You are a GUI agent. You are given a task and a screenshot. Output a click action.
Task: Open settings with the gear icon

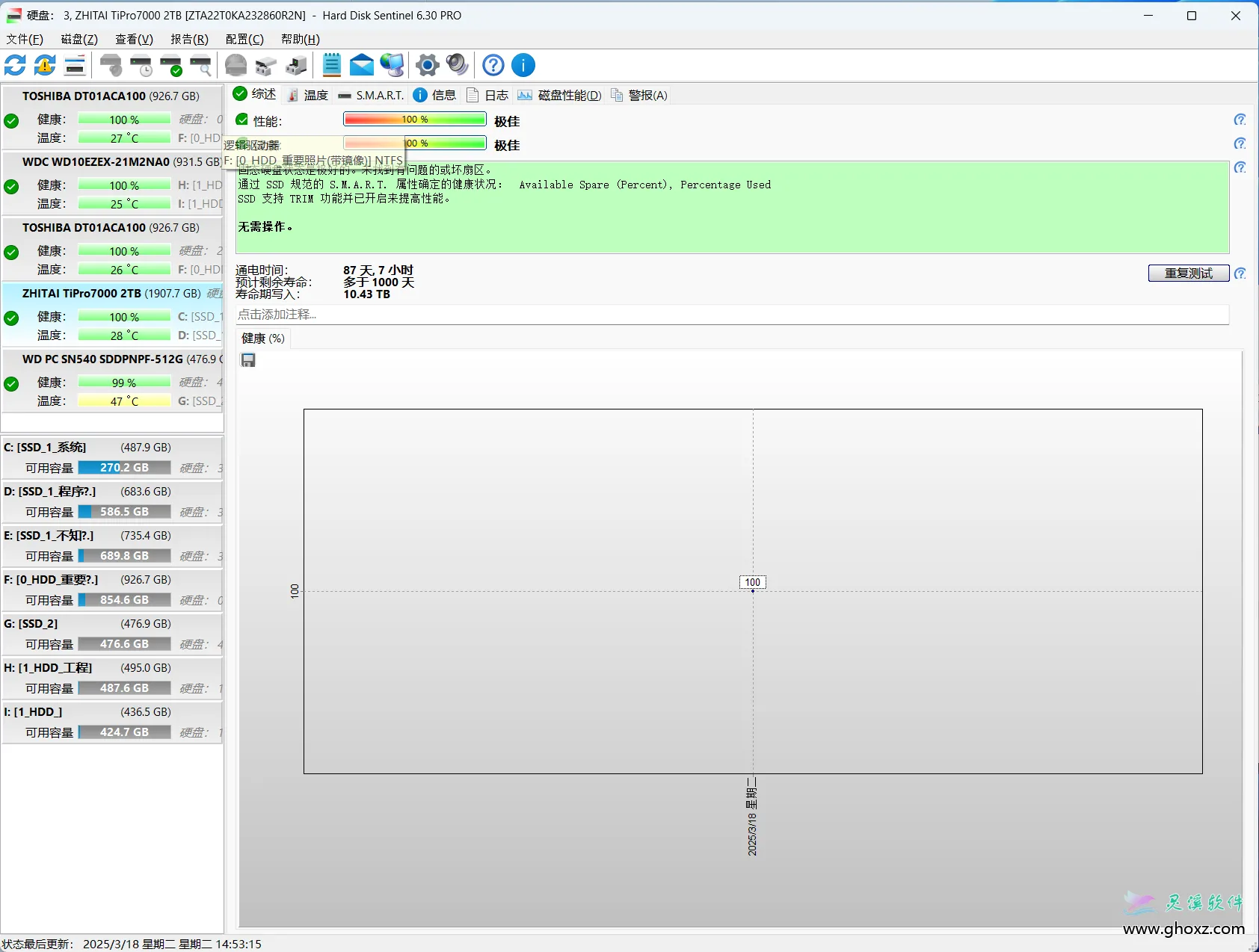click(x=428, y=65)
